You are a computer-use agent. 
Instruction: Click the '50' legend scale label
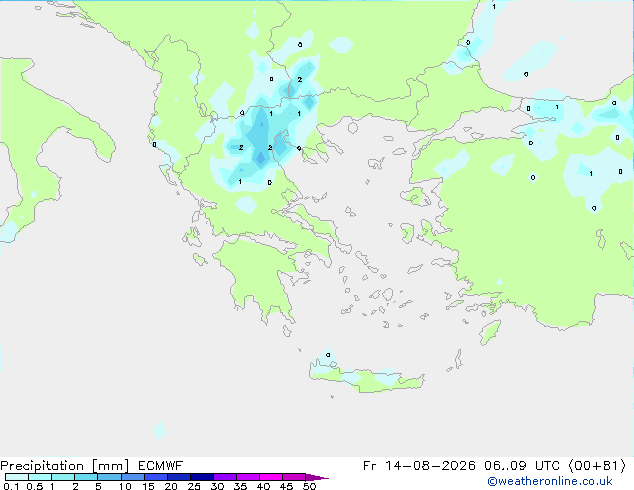[x=309, y=486]
